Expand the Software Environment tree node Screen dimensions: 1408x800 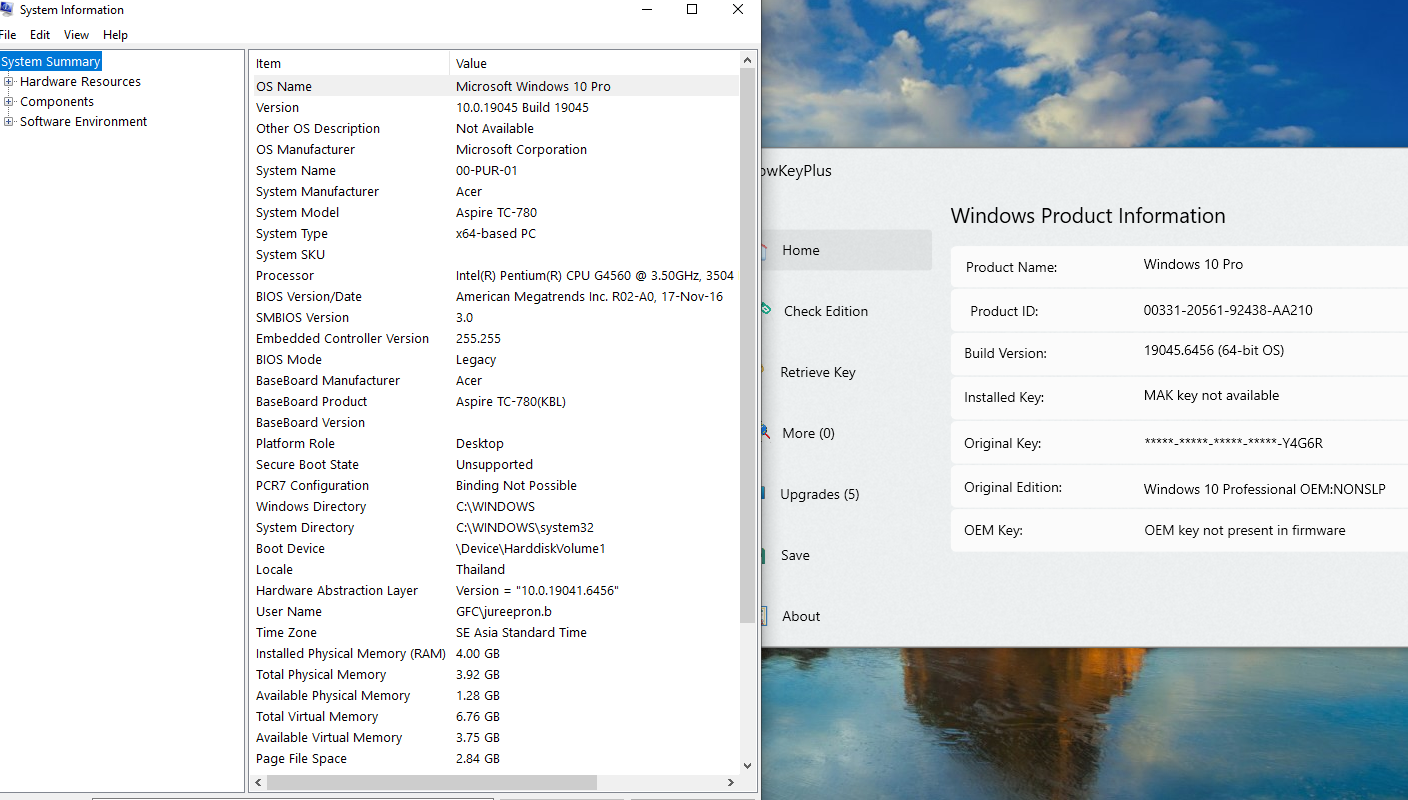(9, 122)
